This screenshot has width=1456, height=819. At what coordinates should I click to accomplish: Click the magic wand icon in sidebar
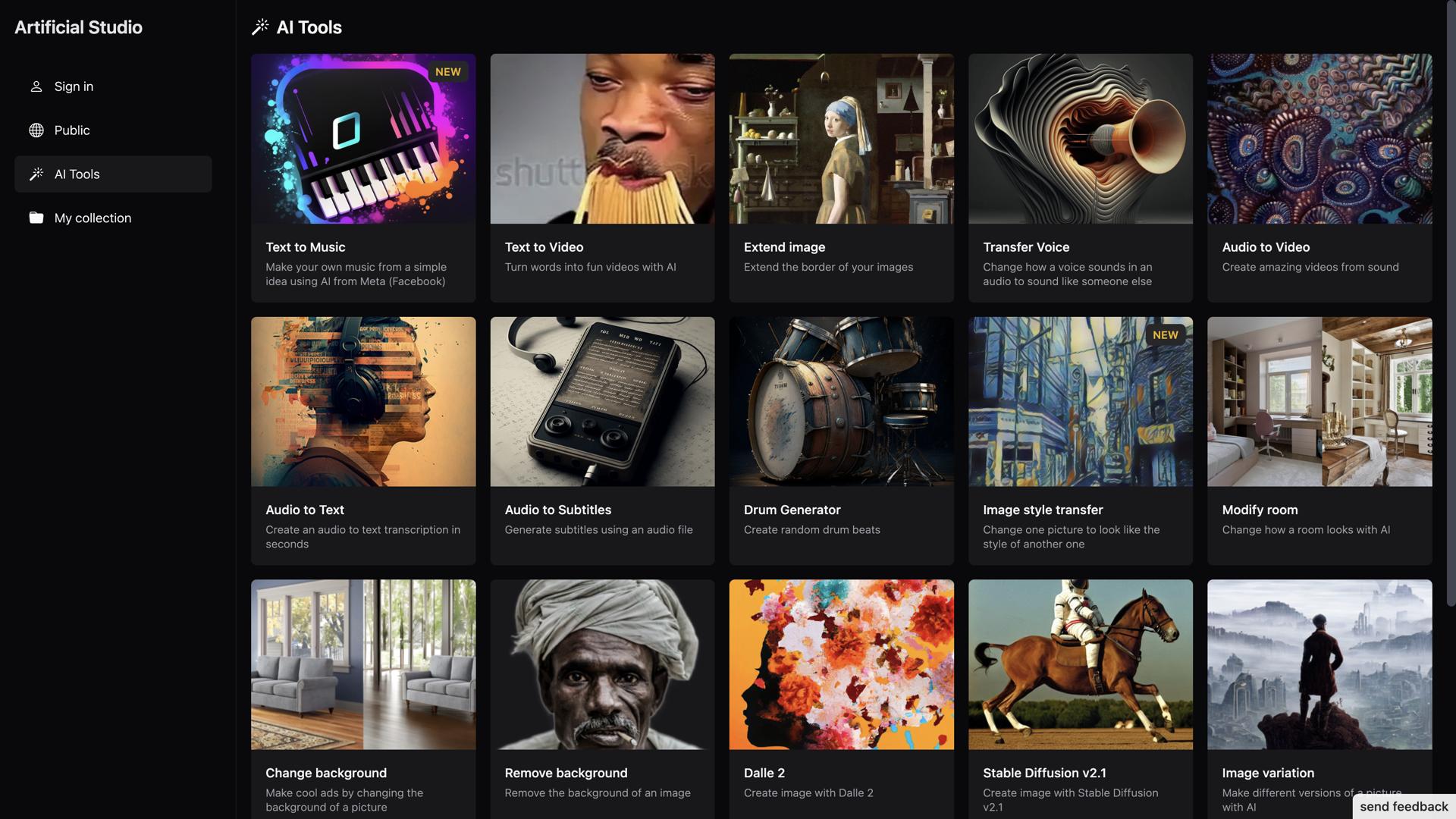click(x=36, y=174)
